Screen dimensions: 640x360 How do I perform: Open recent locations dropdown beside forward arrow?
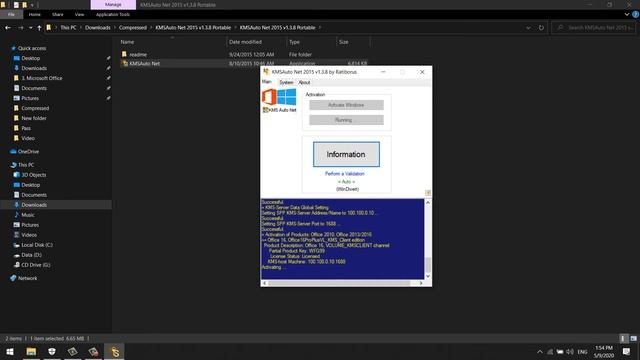tap(31, 28)
